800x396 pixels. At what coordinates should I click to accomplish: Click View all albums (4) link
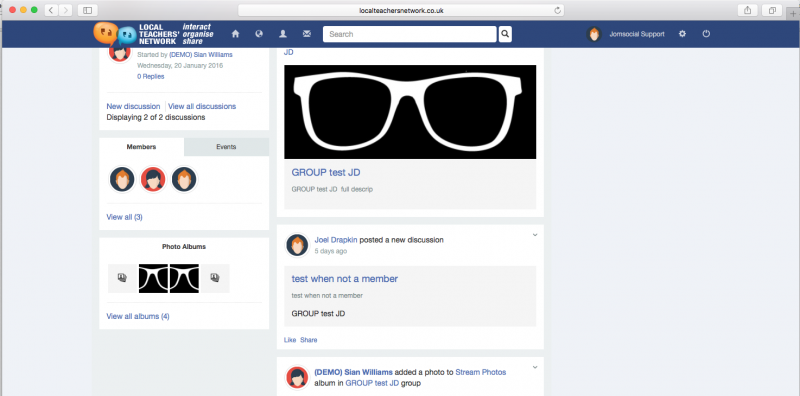coord(138,316)
